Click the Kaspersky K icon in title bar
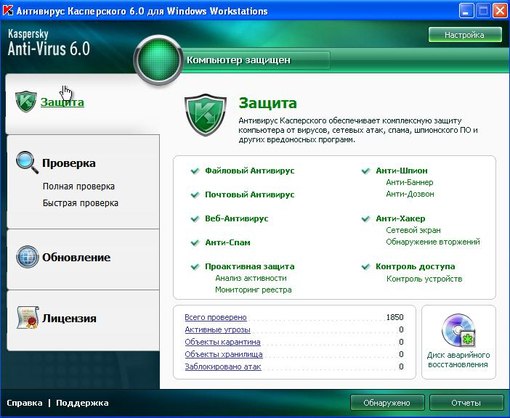The width and height of the screenshot is (510, 418). click(x=7, y=10)
